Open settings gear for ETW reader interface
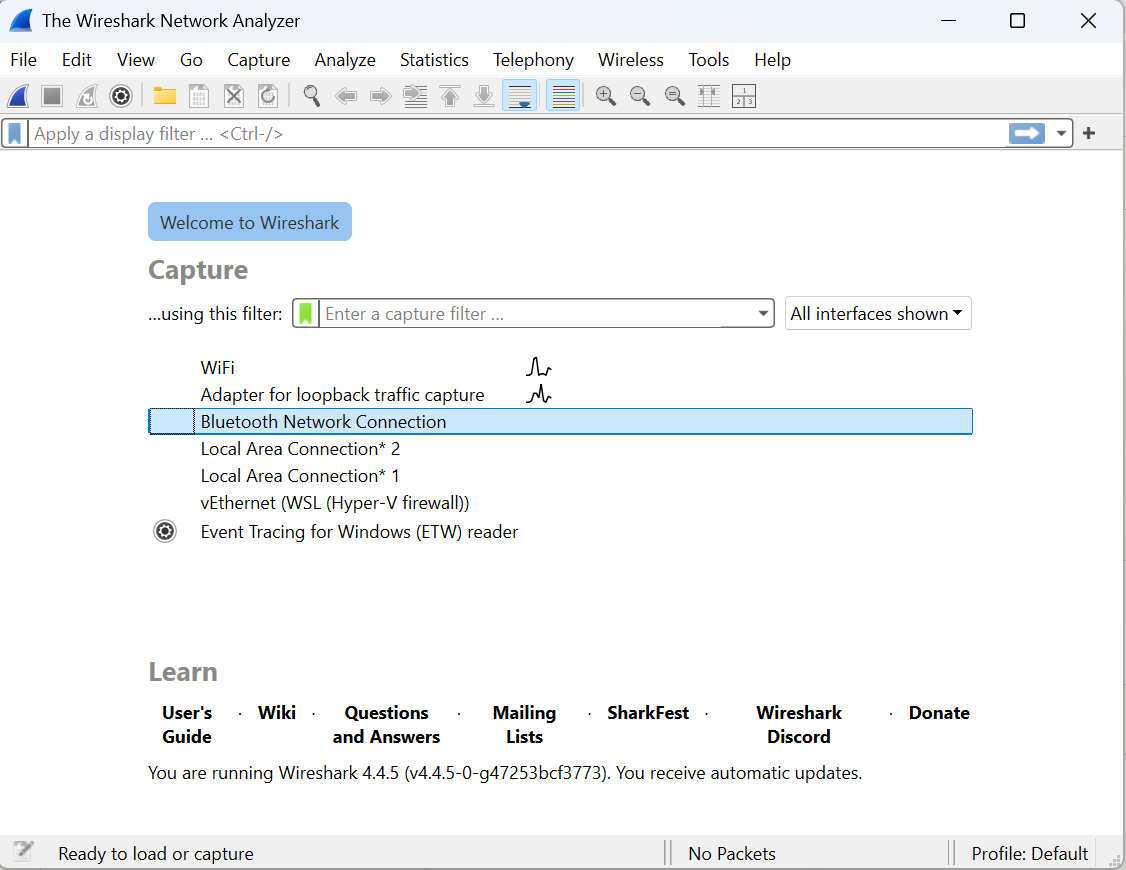Image resolution: width=1126 pixels, height=870 pixels. pyautogui.click(x=165, y=532)
